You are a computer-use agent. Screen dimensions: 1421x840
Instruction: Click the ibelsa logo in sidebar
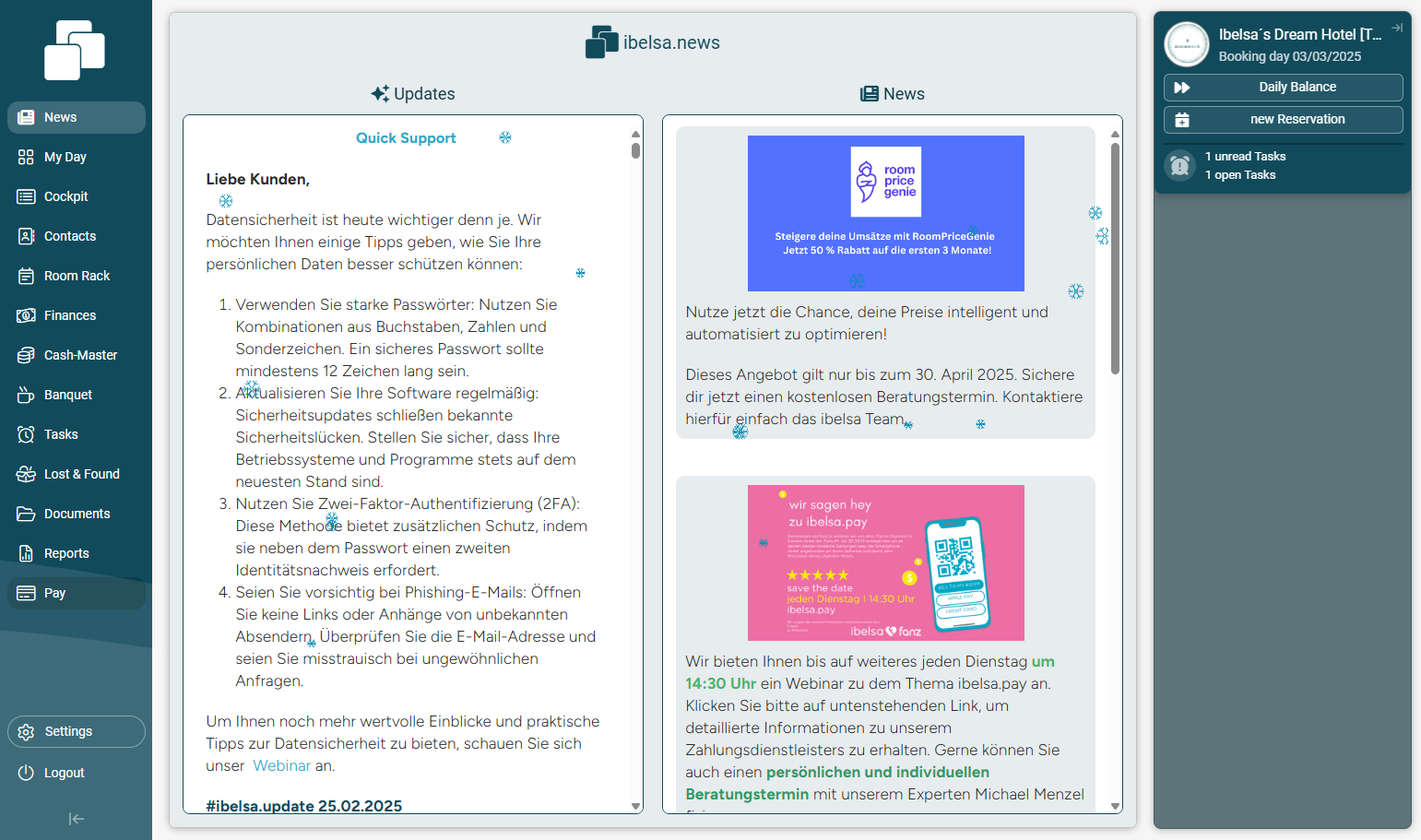pos(75,50)
